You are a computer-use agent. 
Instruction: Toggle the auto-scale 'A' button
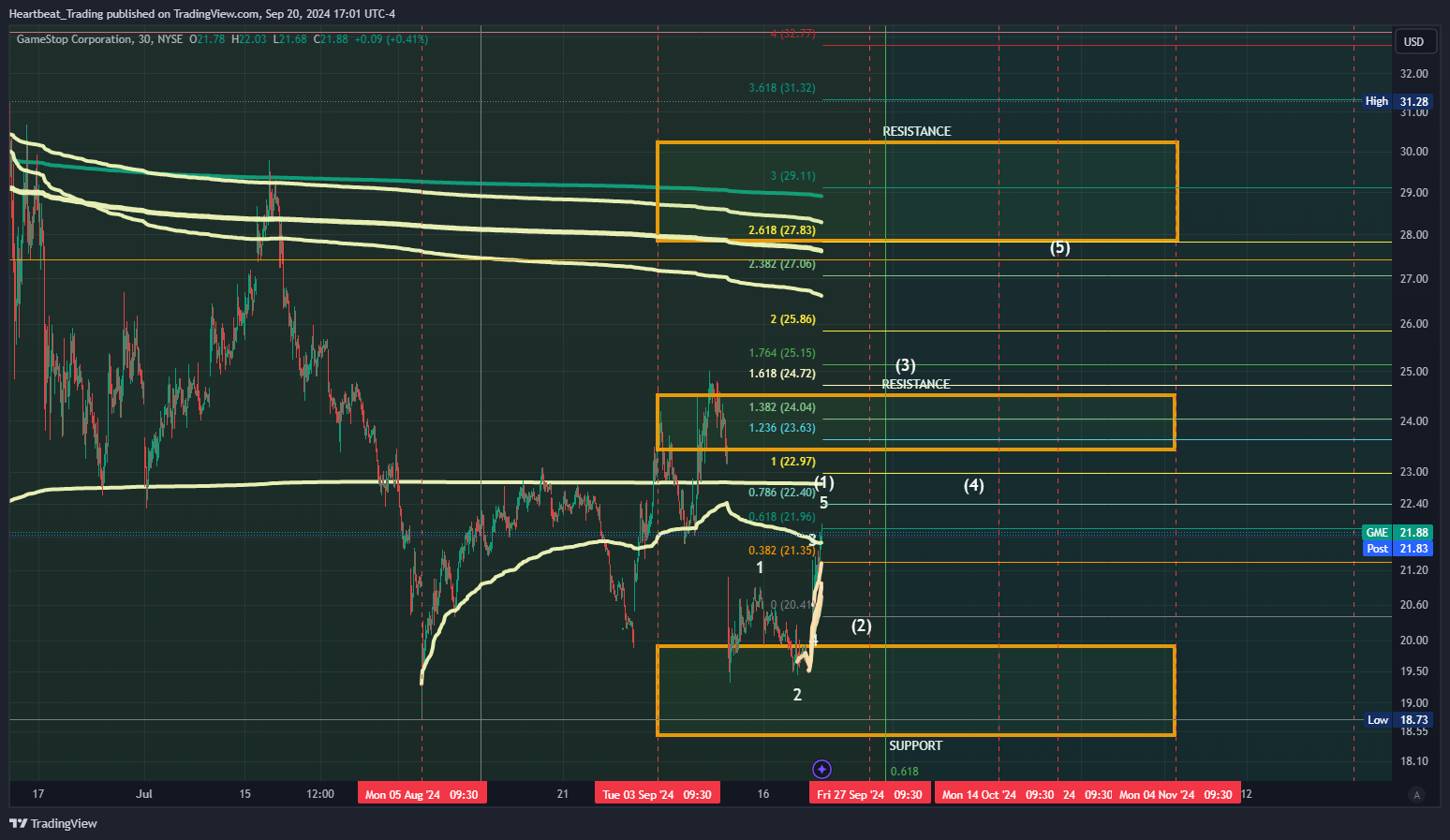coord(1416,795)
